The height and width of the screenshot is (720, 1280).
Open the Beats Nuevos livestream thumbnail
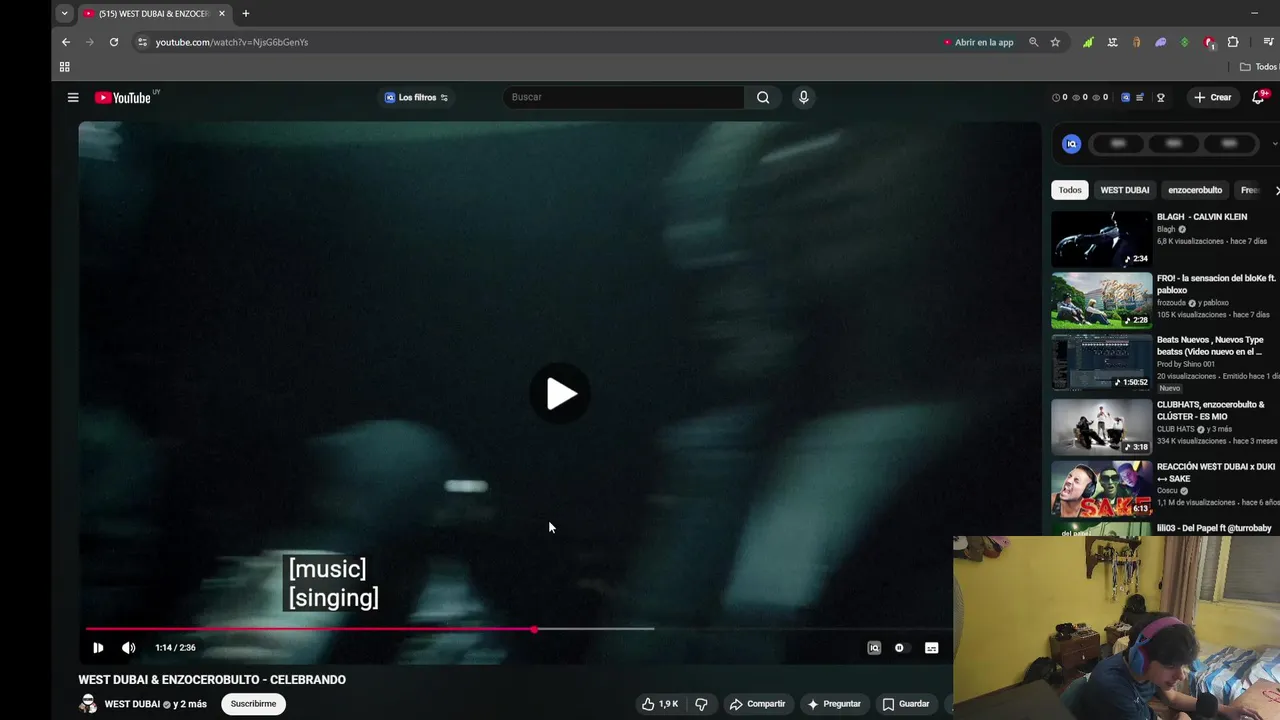[x=1101, y=362]
